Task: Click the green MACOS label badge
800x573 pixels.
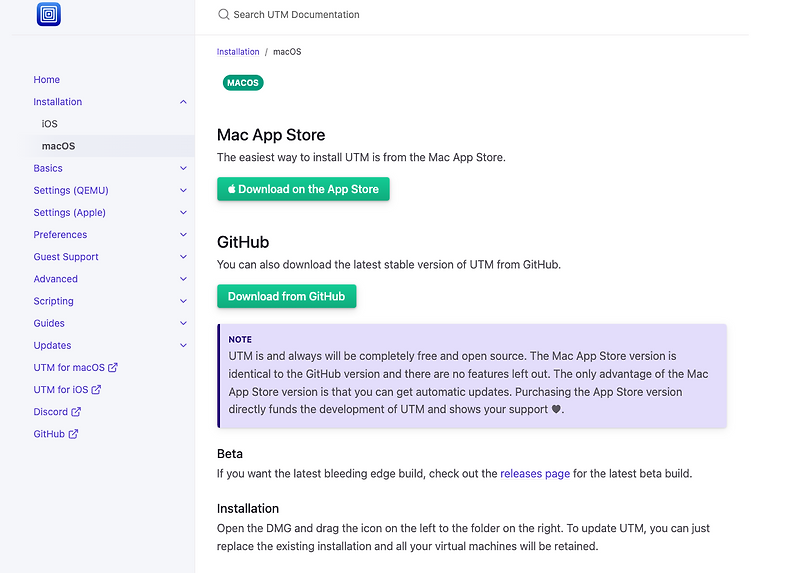Action: 243,83
